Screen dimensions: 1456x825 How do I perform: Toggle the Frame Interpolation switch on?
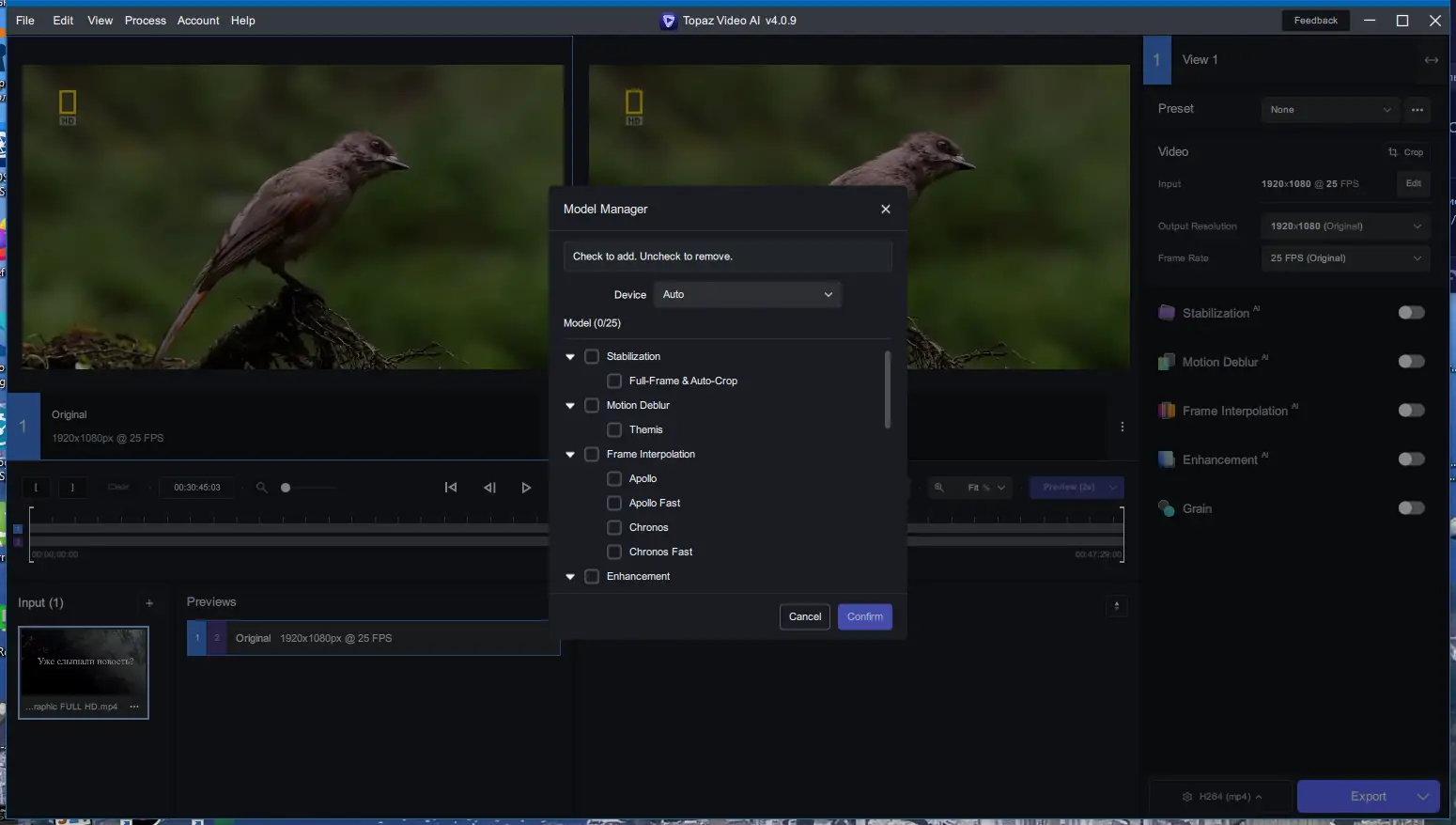[x=1411, y=411]
